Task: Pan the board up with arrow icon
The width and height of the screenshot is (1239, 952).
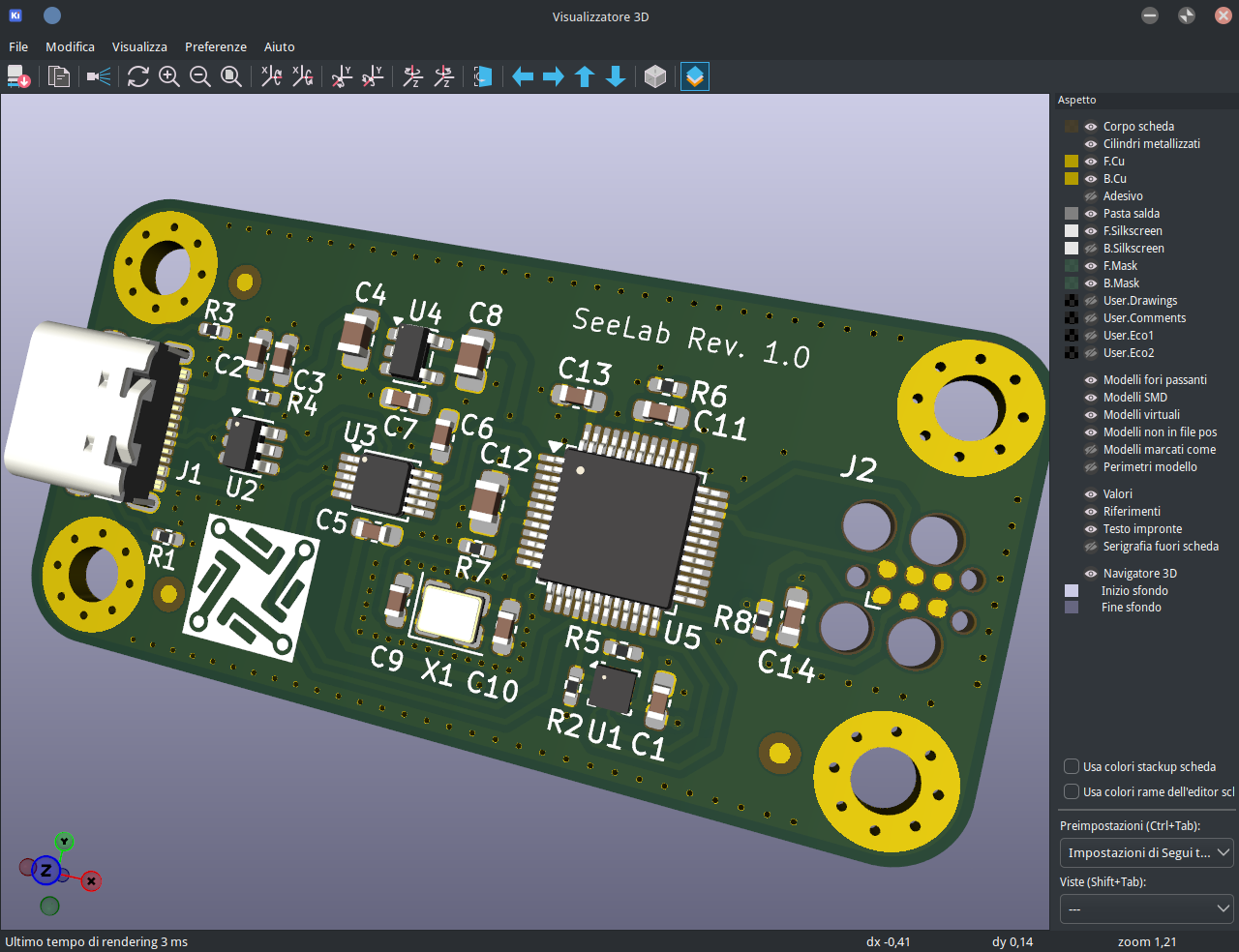Action: pyautogui.click(x=585, y=76)
